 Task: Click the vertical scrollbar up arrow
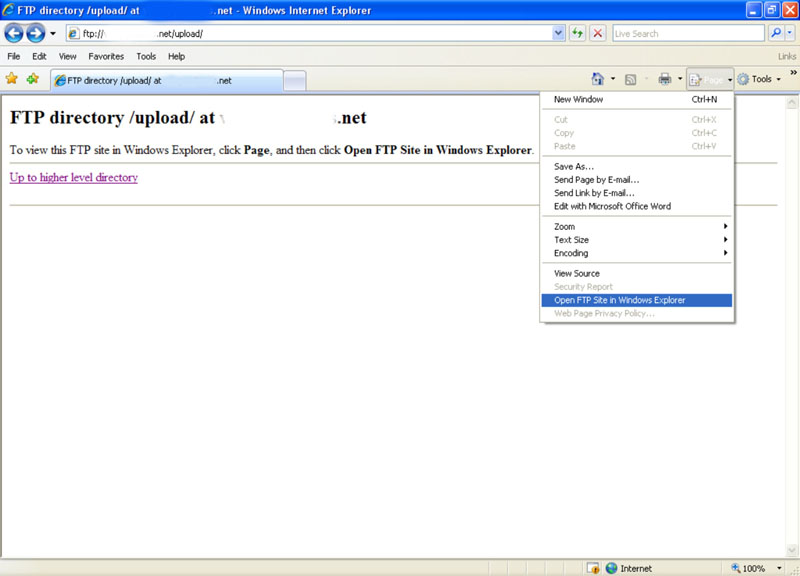pyautogui.click(x=791, y=103)
